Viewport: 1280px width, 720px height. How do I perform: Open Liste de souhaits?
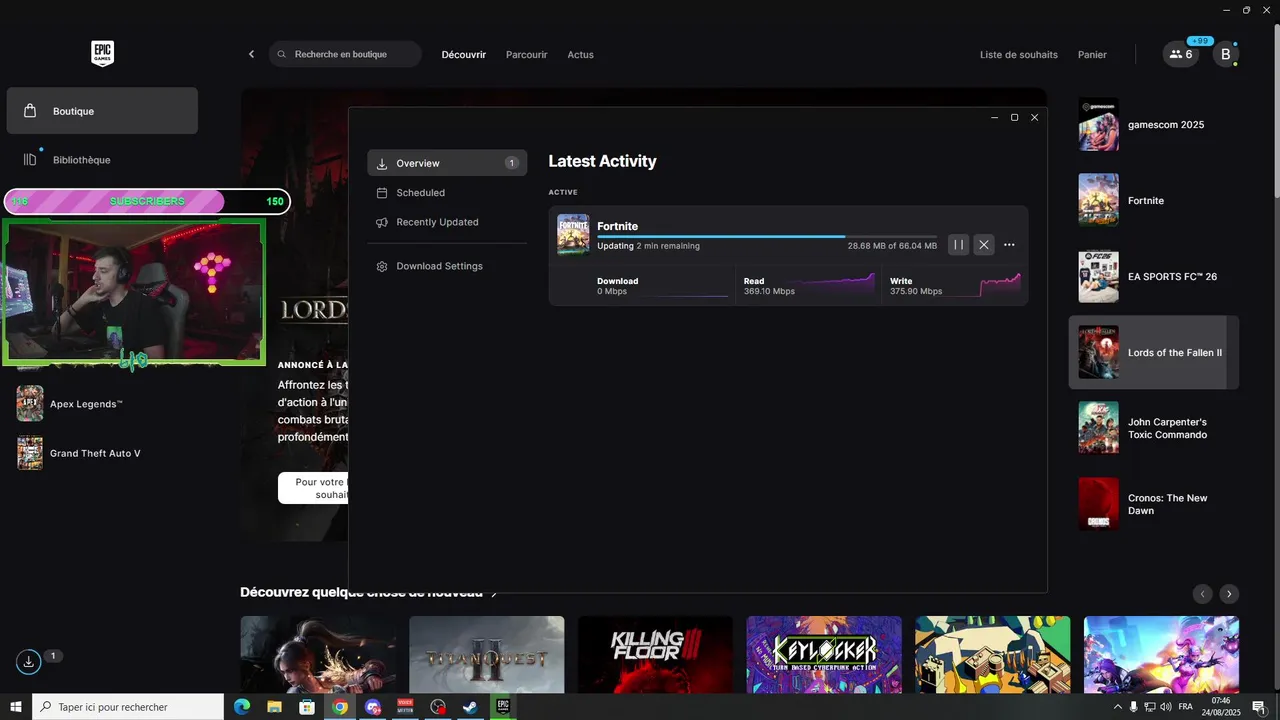coord(1018,55)
